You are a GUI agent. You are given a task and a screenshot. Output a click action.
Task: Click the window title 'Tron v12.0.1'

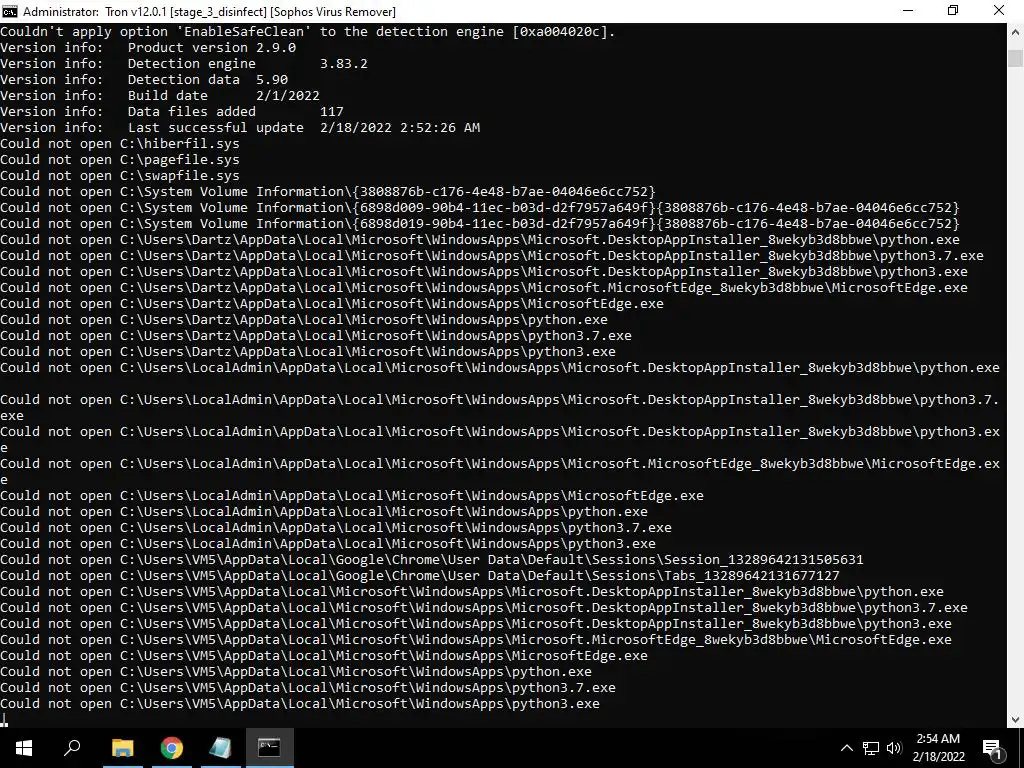136,12
